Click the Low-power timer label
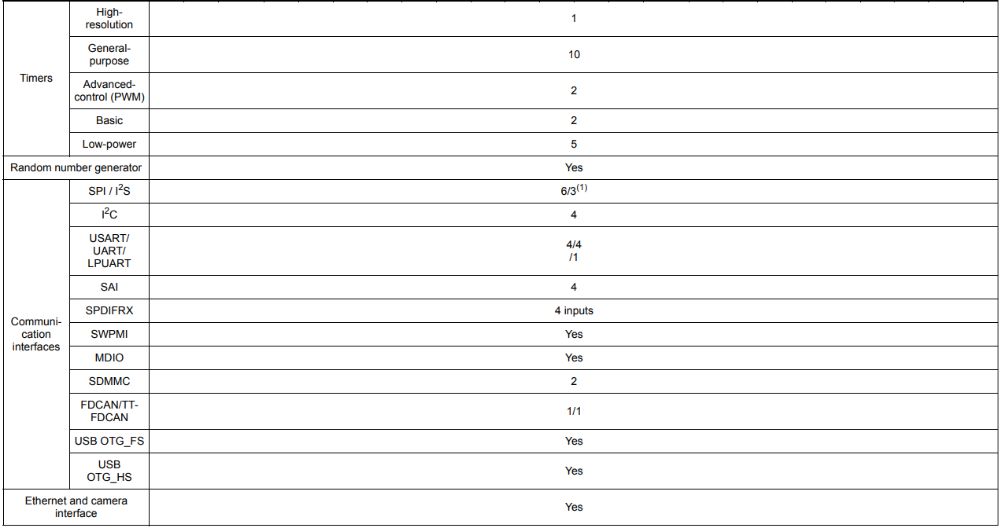This screenshot has width=1000, height=528. click(x=109, y=144)
